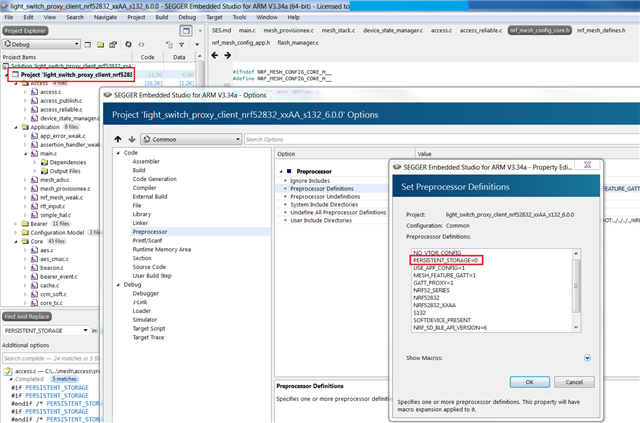
Task: Collapse the Debug category in options tree
Action: click(118, 285)
